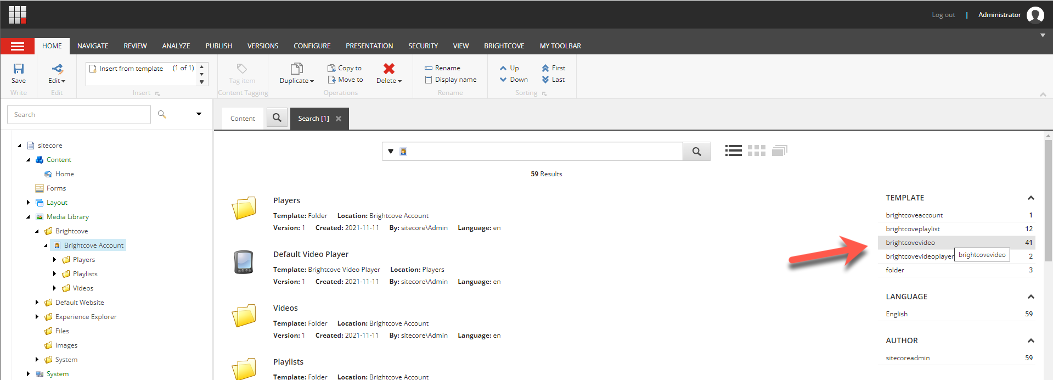This screenshot has height=380, width=1054.
Task: Expand the Videos tree node
Action: pyautogui.click(x=54, y=288)
